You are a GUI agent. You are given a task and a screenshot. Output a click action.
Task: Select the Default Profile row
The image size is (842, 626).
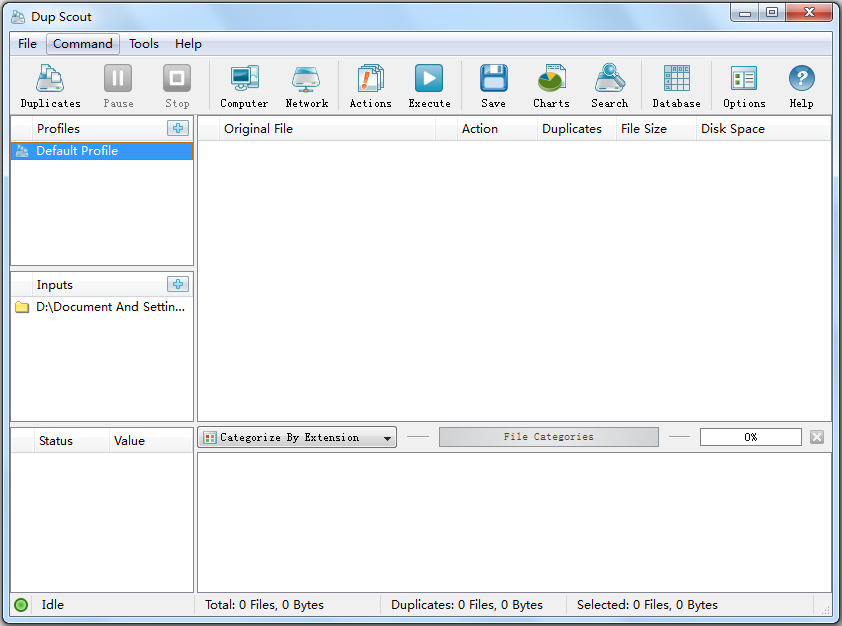tap(102, 151)
